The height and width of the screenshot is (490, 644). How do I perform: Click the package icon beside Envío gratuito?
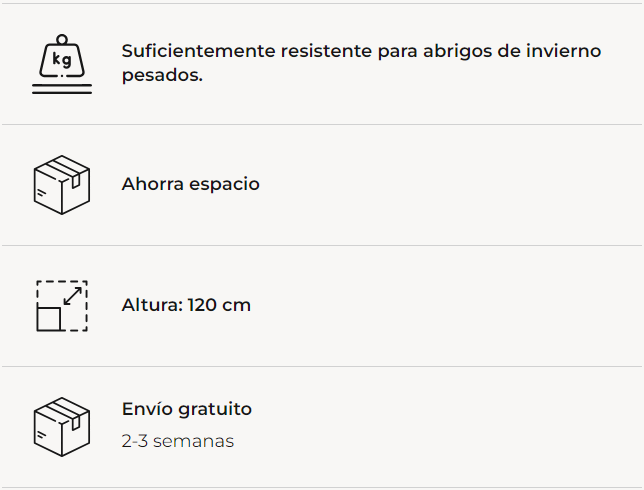pos(61,426)
